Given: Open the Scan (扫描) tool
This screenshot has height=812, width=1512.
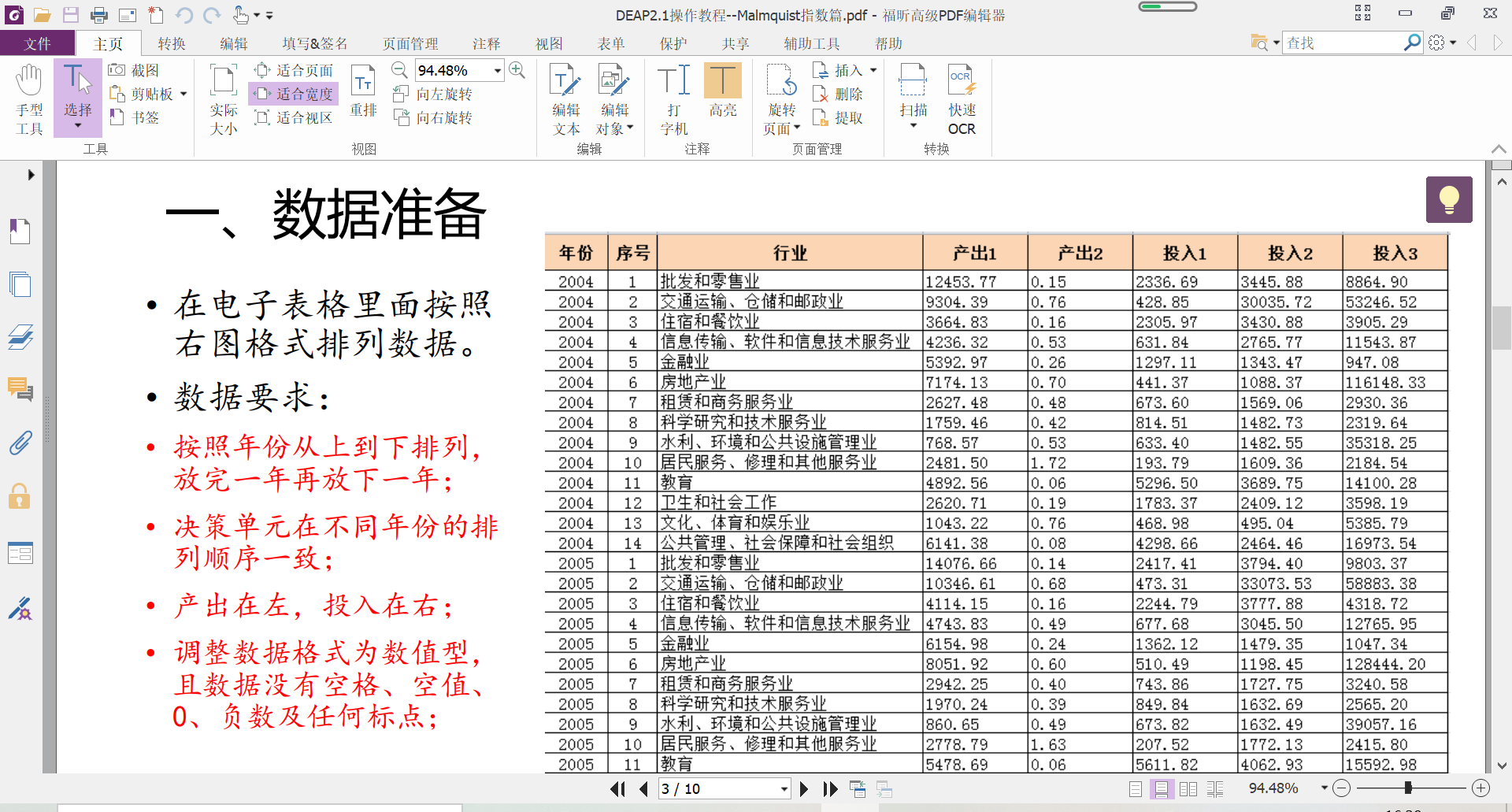Looking at the screenshot, I should 913,96.
